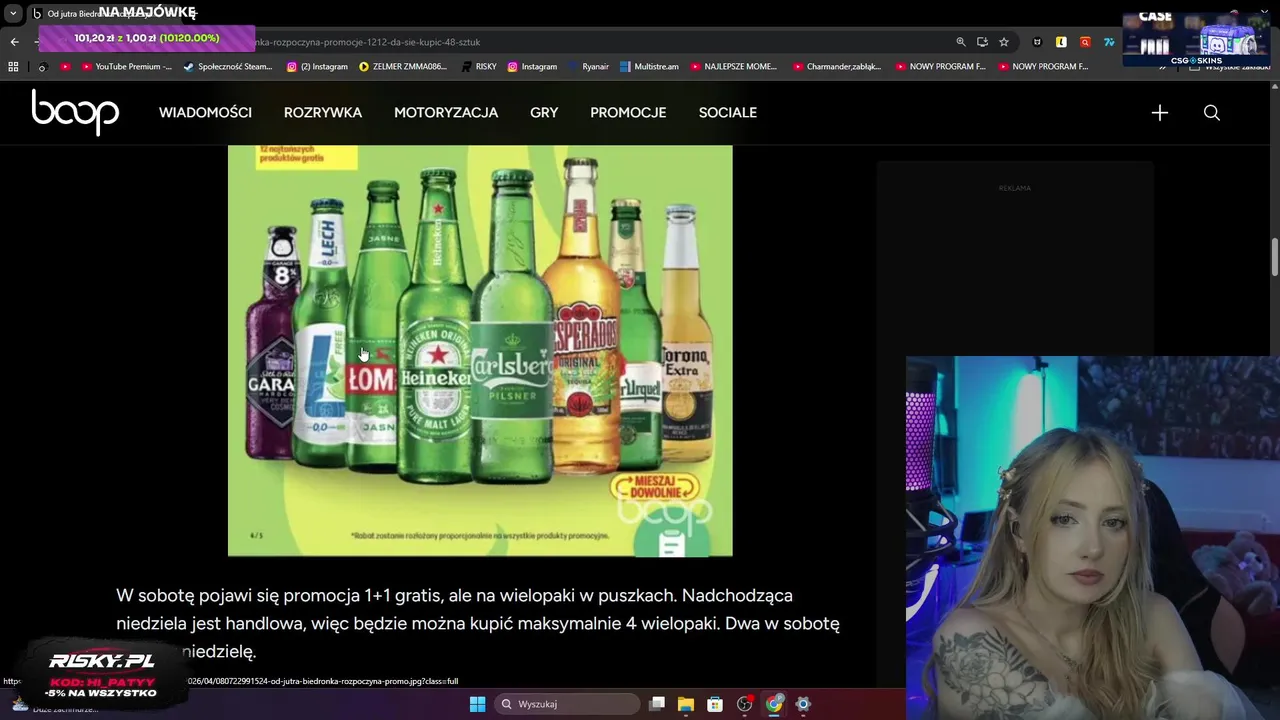Viewport: 1280px width, 720px height.
Task: Click the plus icon in site header
Action: (x=1160, y=113)
